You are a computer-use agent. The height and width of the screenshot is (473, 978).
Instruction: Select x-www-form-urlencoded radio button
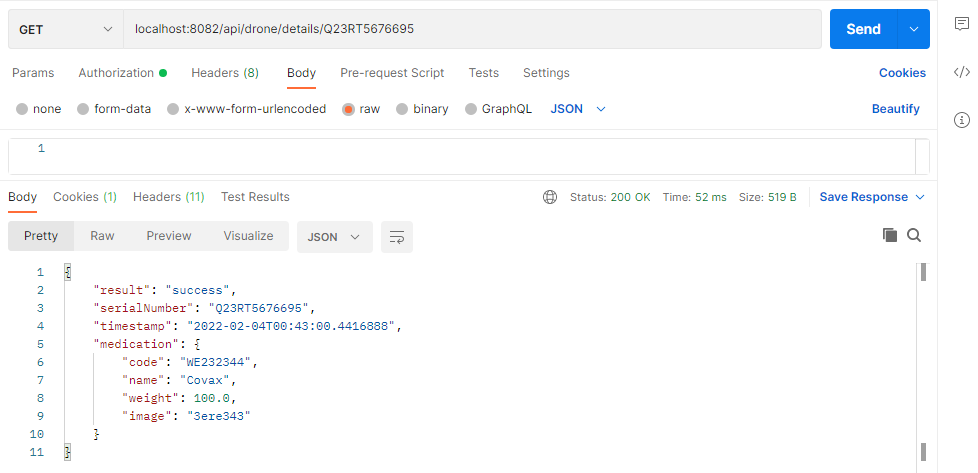(173, 109)
